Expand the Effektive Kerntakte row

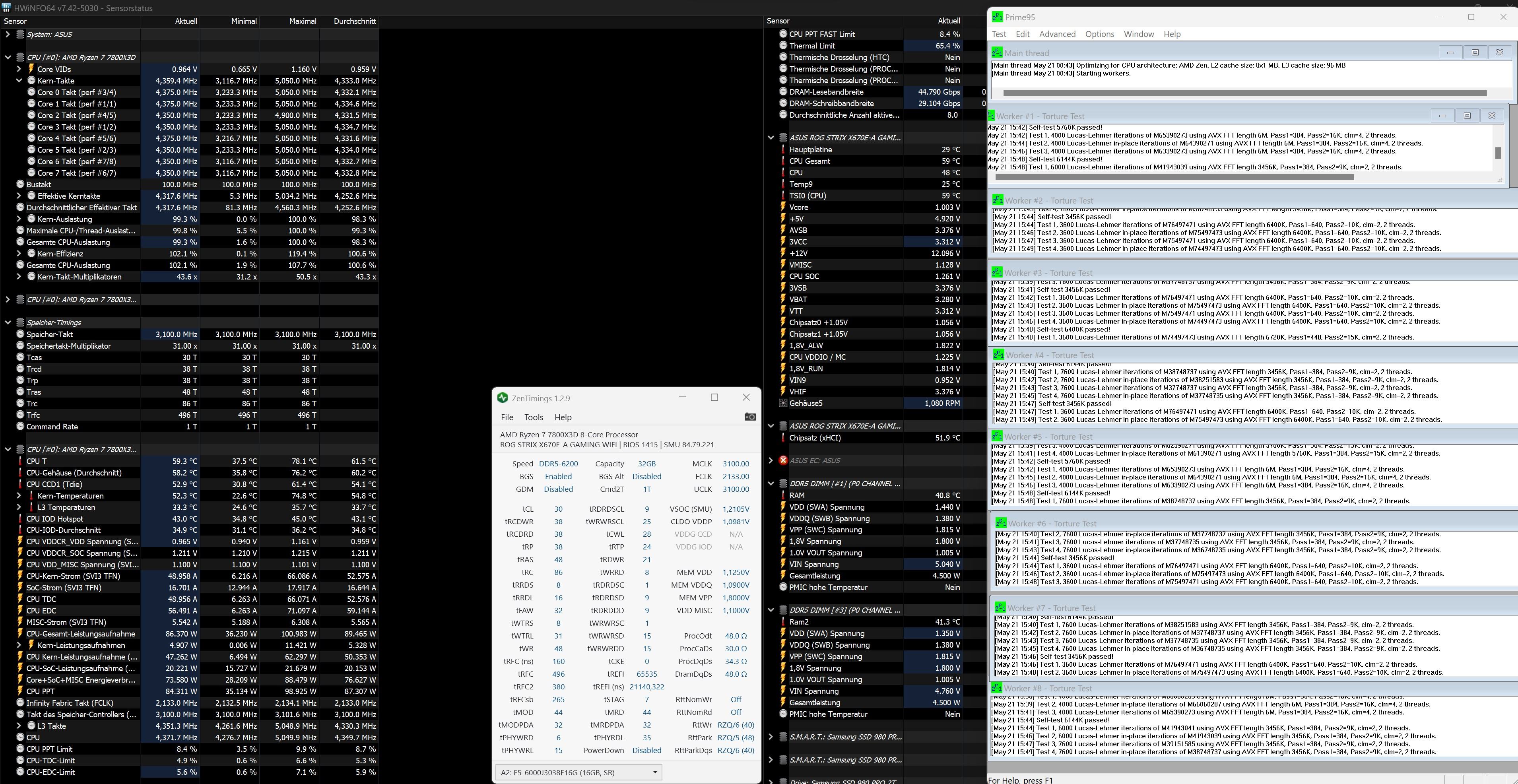[19, 196]
